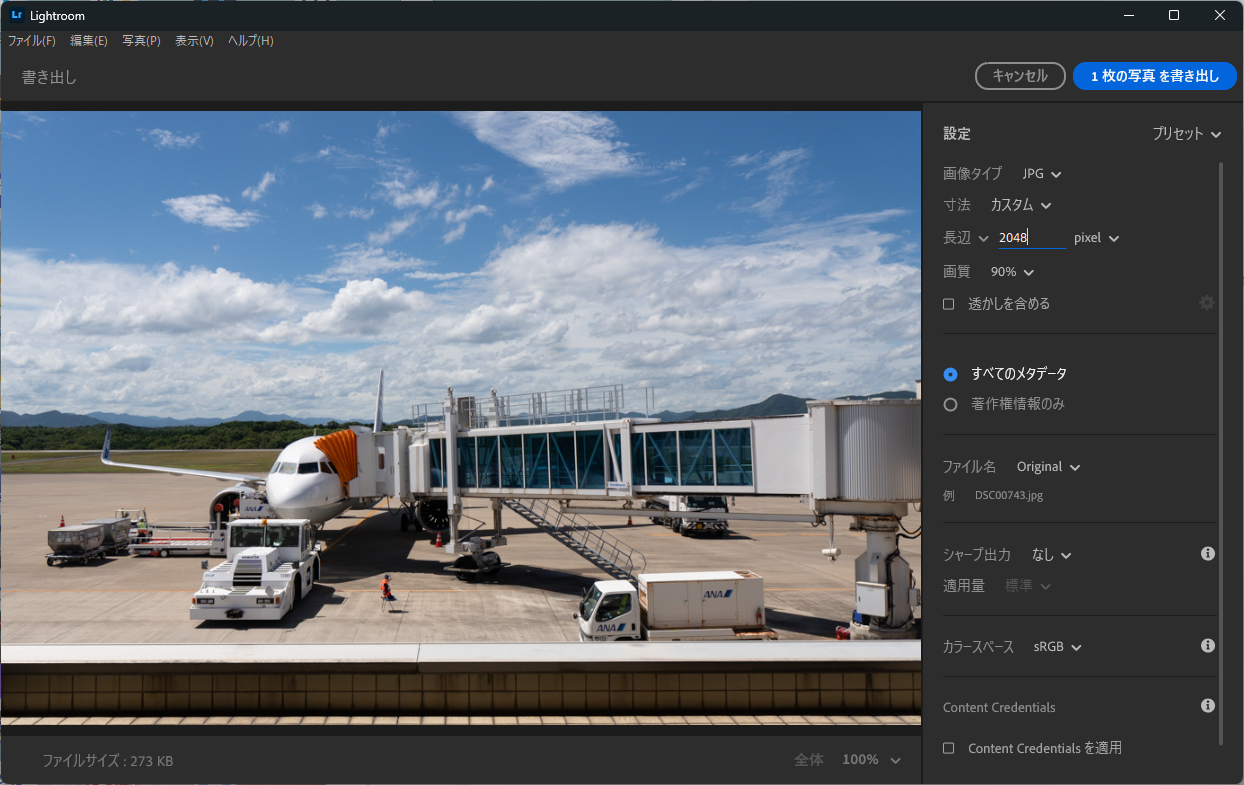This screenshot has width=1244, height=785.
Task: Minimize the Lightroom window
Action: pos(1128,15)
